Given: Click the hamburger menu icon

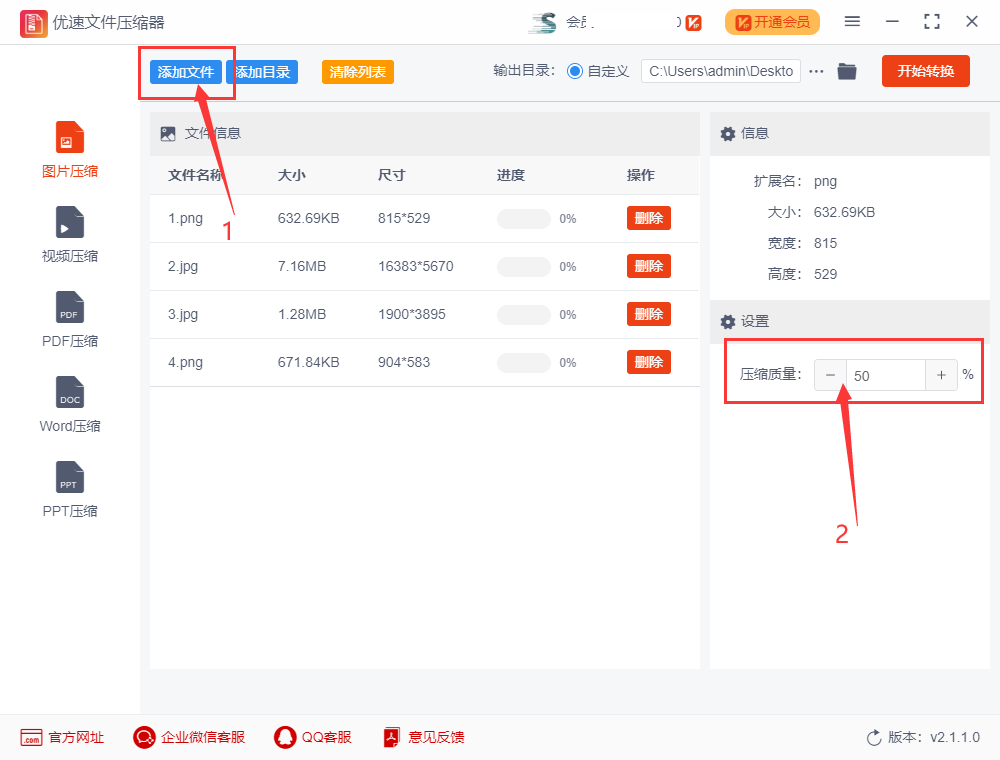Looking at the screenshot, I should pyautogui.click(x=852, y=20).
